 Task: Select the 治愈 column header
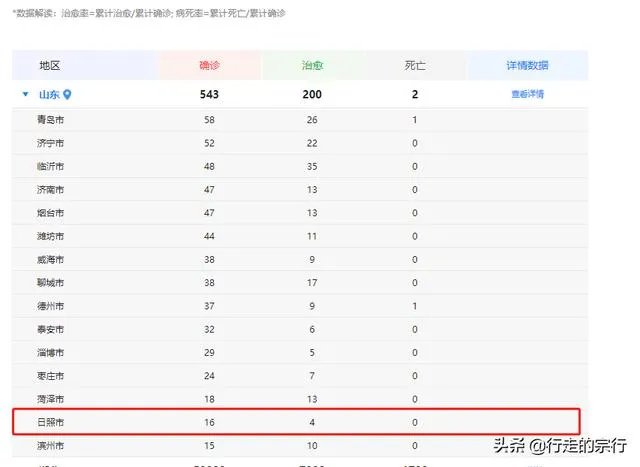point(312,65)
